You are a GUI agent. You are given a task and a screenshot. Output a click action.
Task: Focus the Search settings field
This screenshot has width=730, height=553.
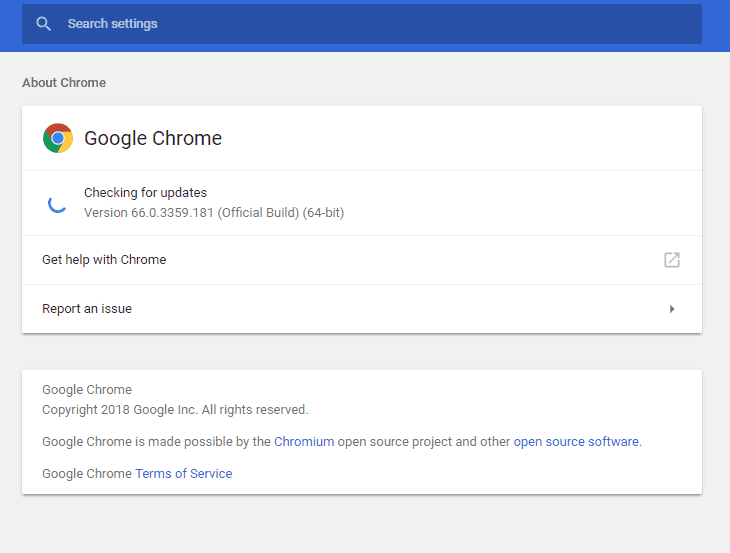tap(362, 24)
